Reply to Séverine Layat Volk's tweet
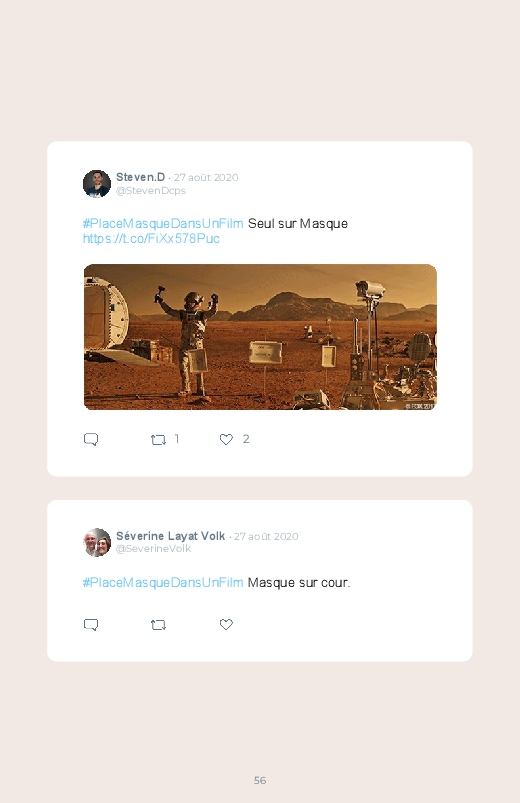Viewport: 520px width, 803px height. click(x=91, y=625)
